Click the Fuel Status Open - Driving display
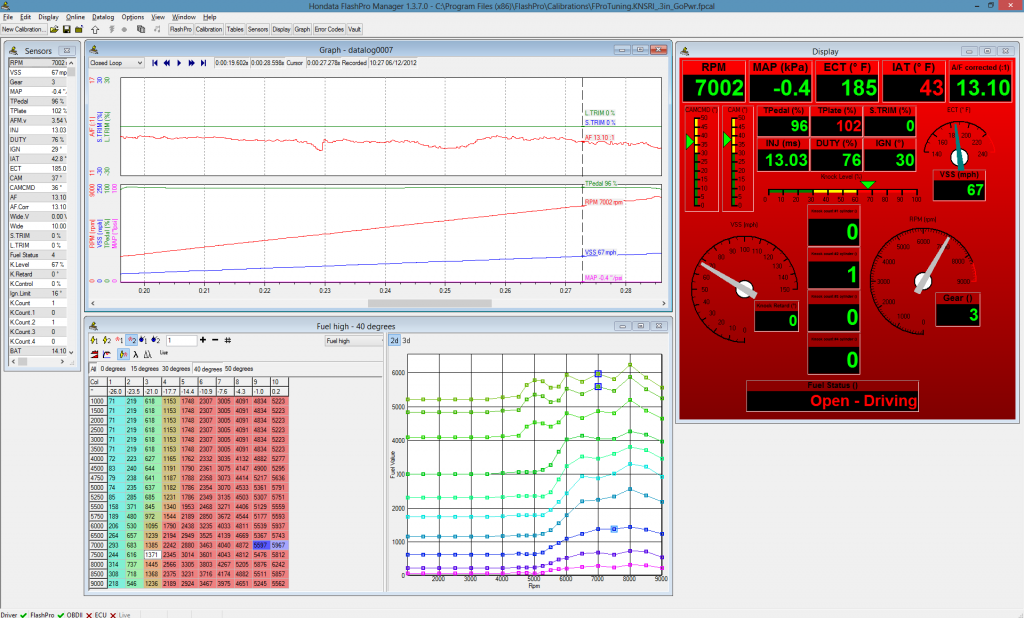The image size is (1024, 618). [x=832, y=400]
